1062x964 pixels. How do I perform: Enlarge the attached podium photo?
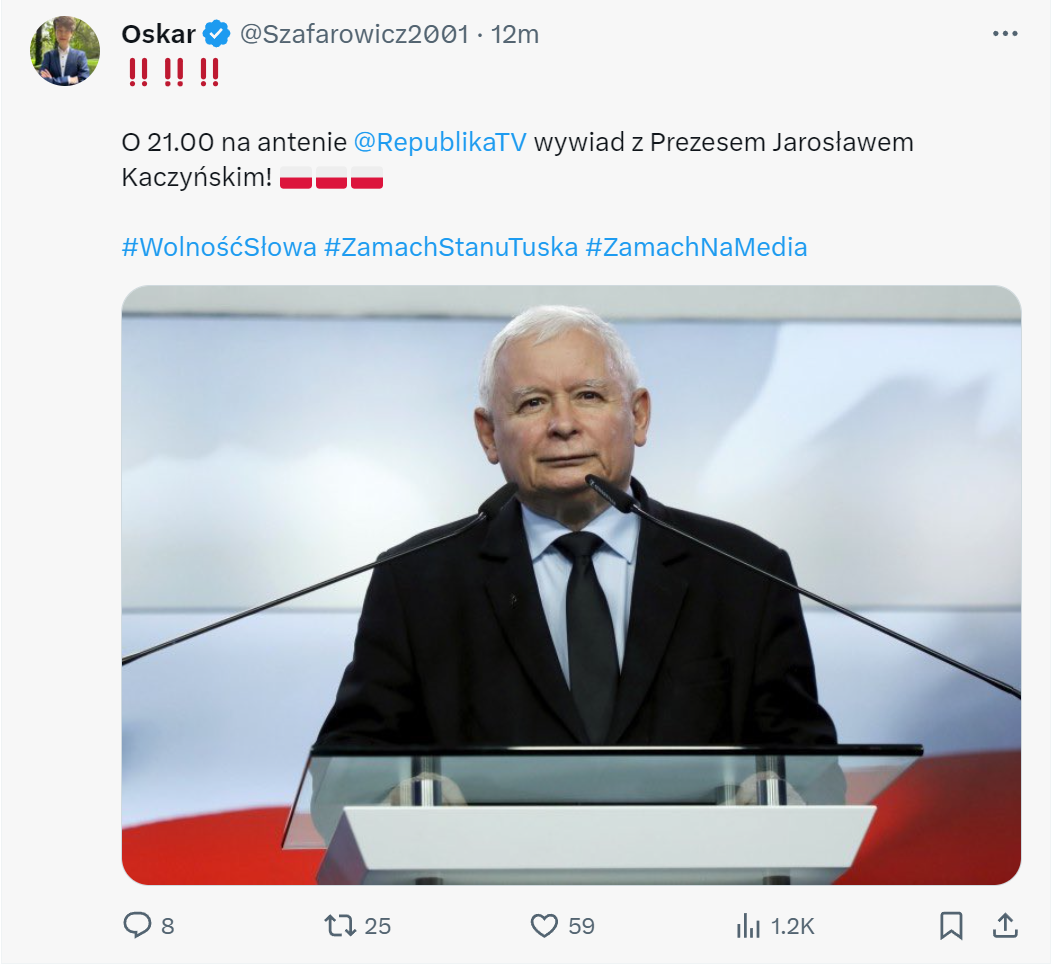571,585
